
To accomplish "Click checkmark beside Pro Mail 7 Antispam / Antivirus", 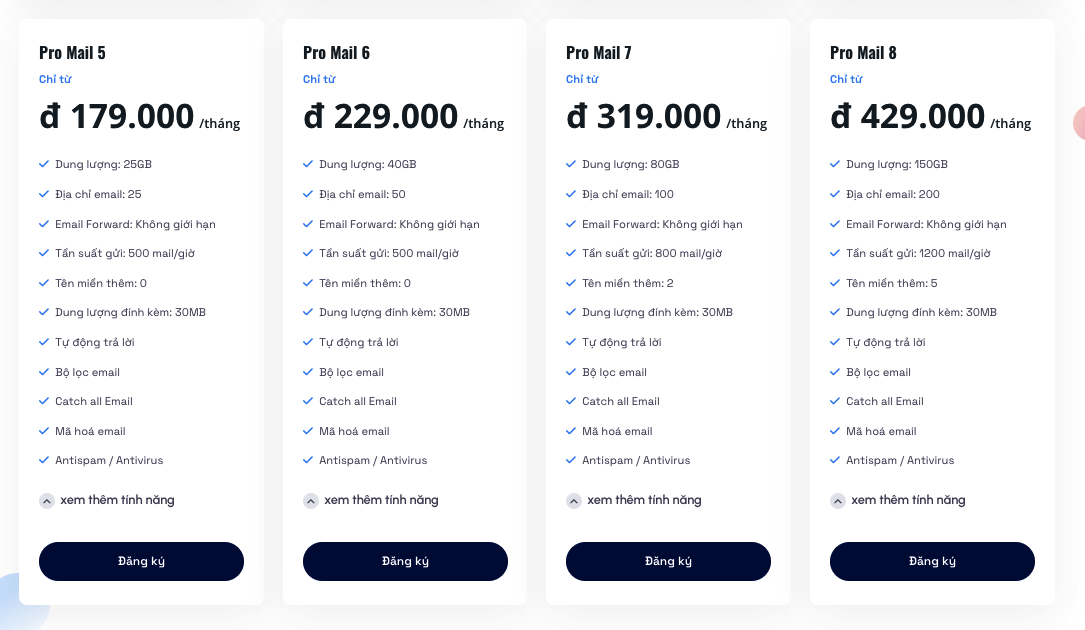I will click(x=571, y=460).
